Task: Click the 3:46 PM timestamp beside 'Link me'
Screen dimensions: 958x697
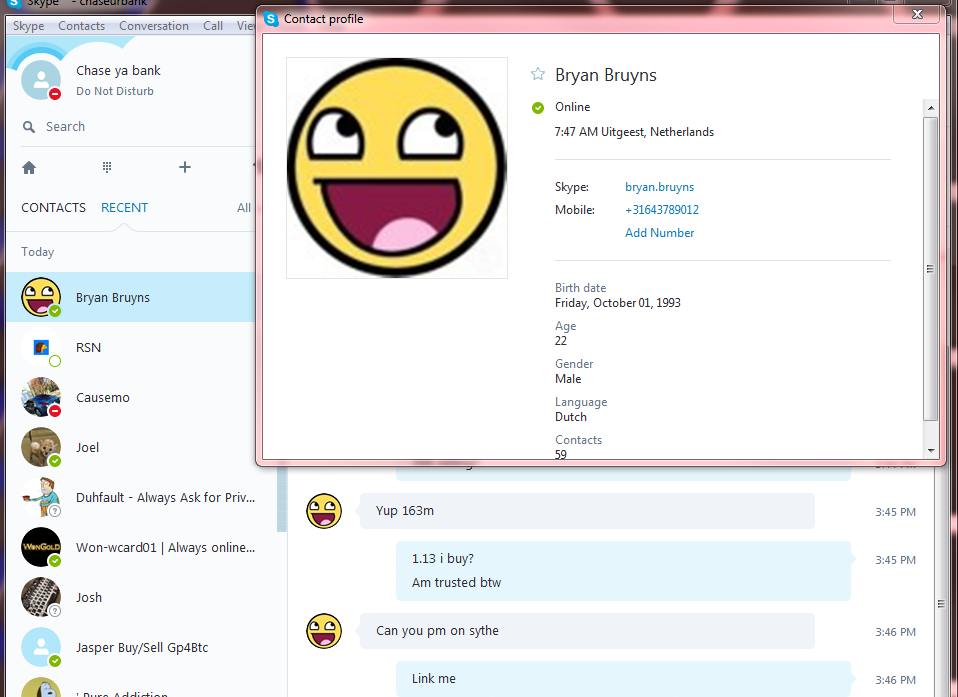Action: click(895, 680)
